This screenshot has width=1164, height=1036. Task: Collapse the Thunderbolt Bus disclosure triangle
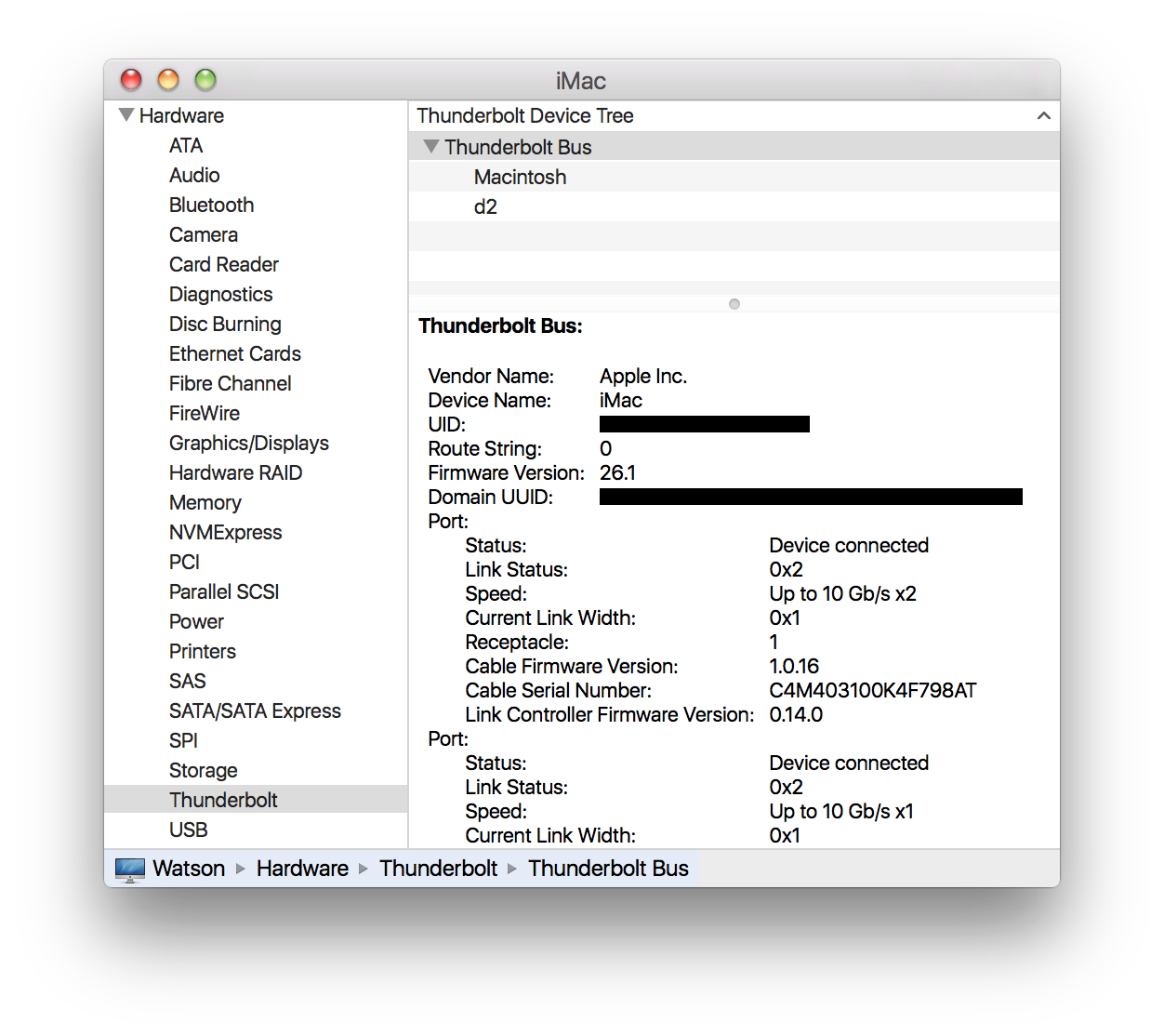430,146
